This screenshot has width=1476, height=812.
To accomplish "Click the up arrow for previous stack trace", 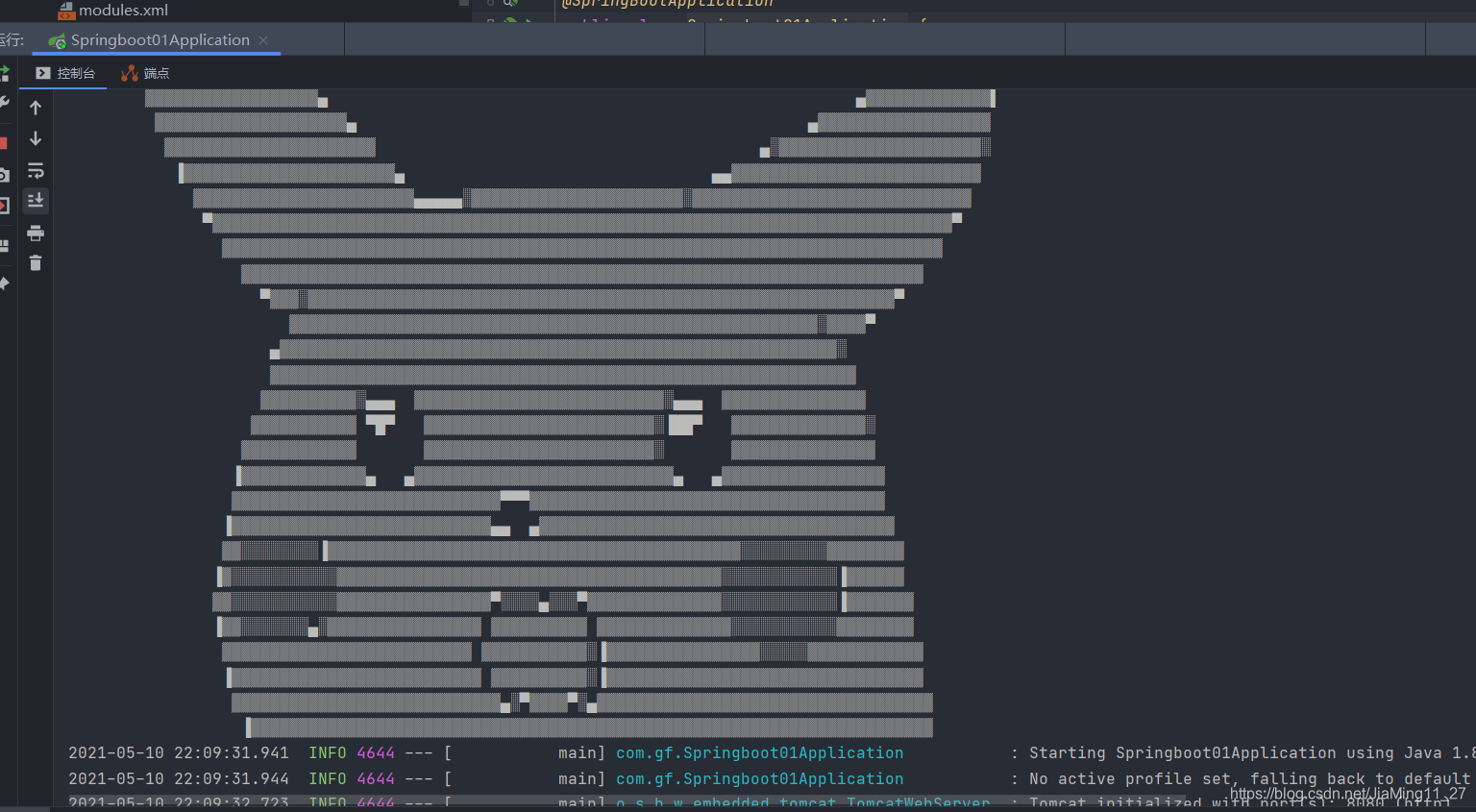I will click(x=36, y=108).
